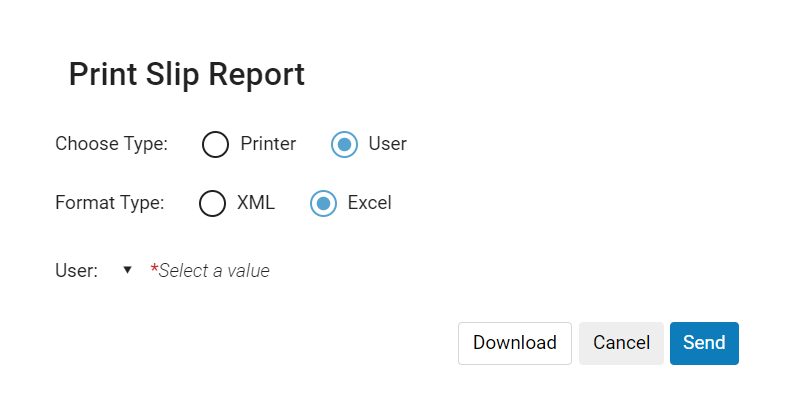Click the 'User' option label beside radio

pyautogui.click(x=387, y=144)
